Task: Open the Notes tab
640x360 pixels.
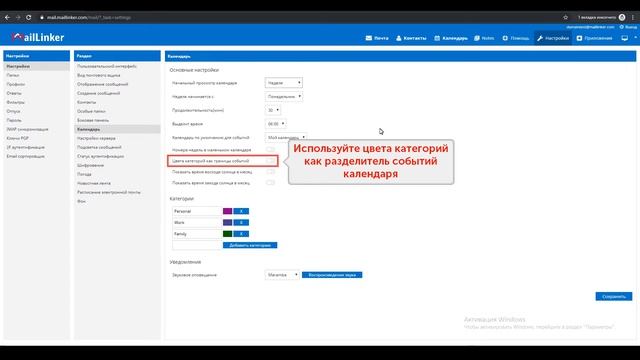Action: pos(484,38)
